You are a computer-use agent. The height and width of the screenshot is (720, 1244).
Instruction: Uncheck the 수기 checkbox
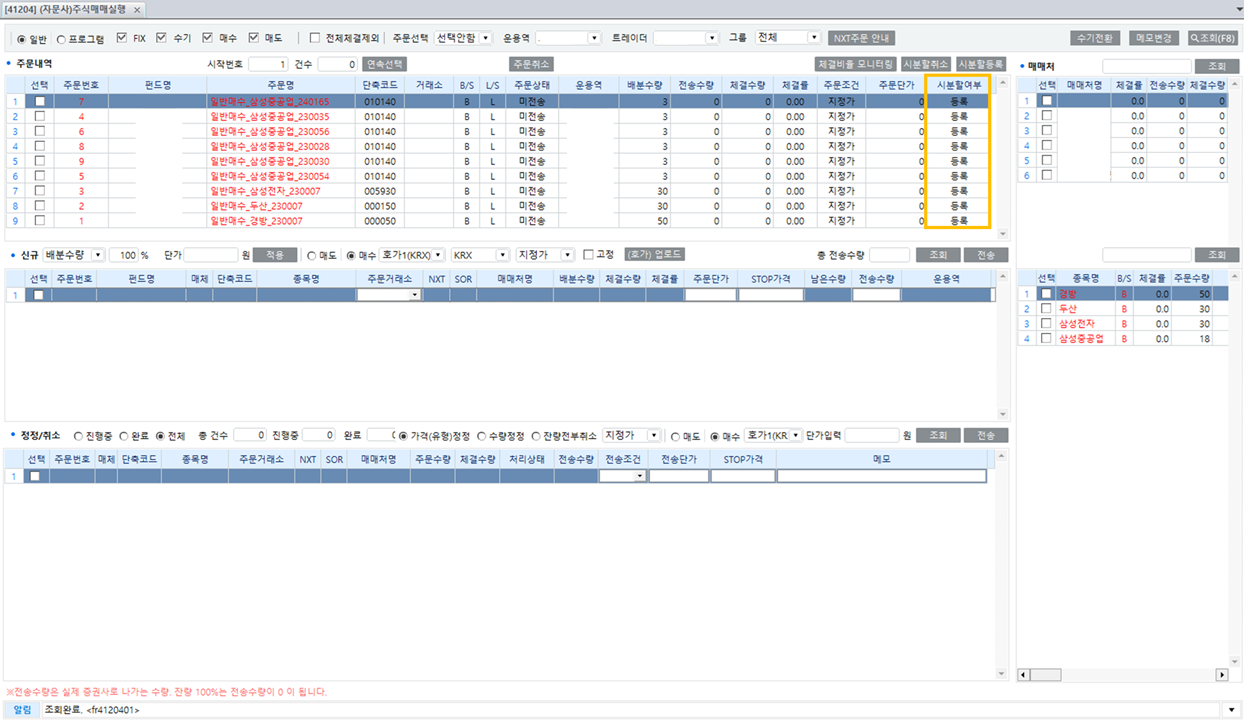pyautogui.click(x=161, y=38)
